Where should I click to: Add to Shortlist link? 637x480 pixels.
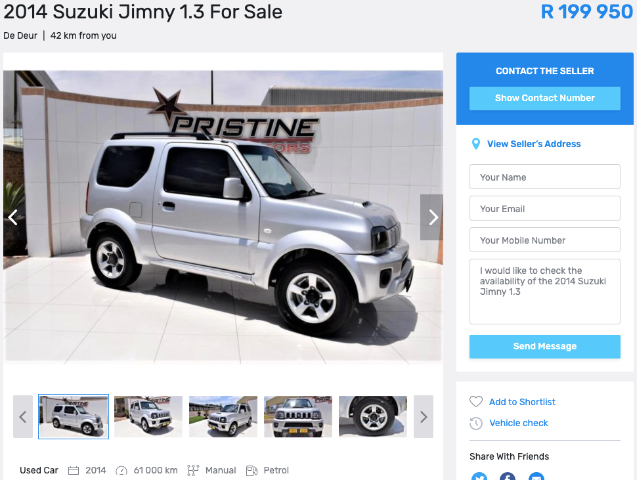point(522,402)
